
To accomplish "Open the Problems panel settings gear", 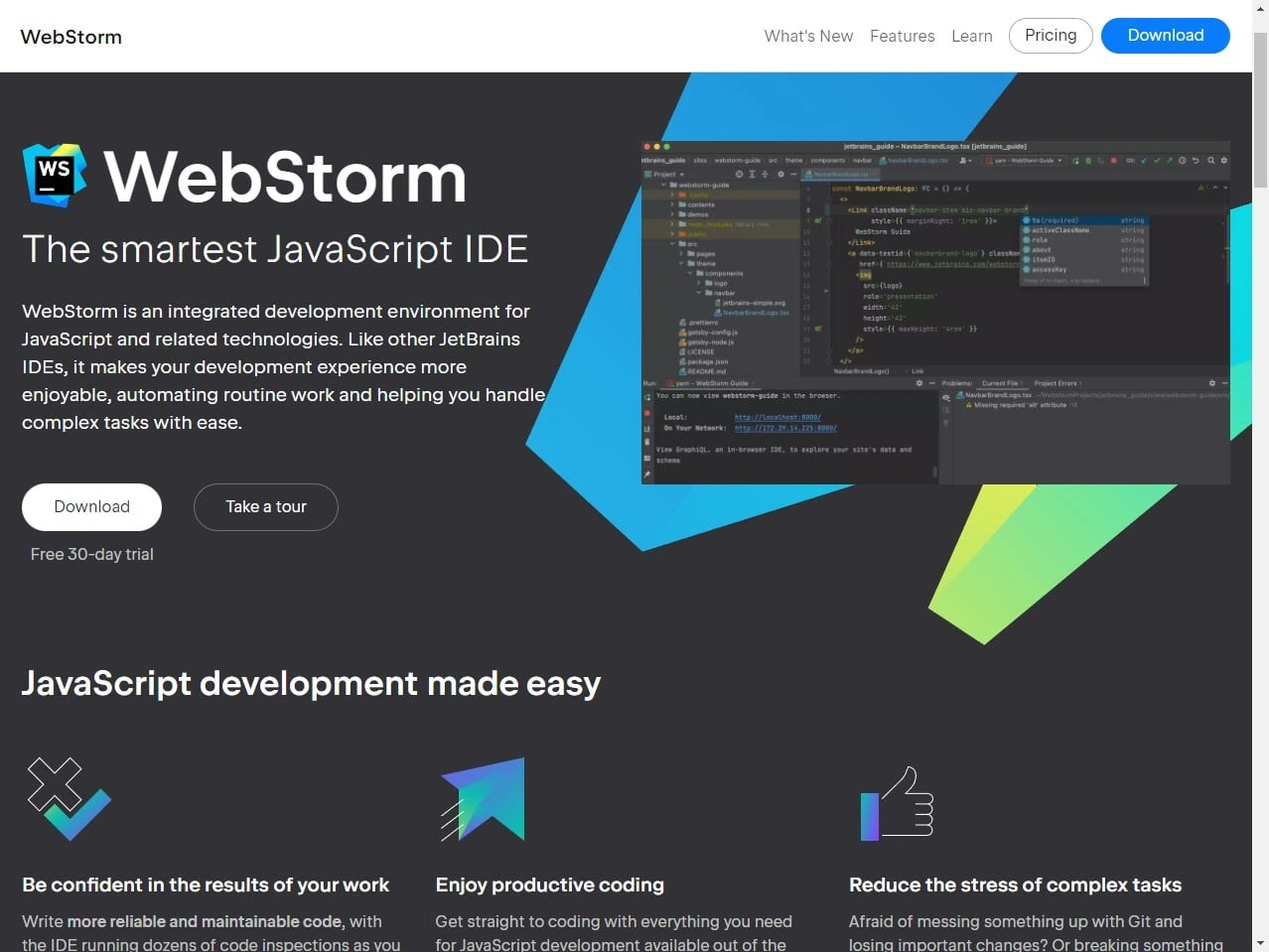I will coord(1210,382).
